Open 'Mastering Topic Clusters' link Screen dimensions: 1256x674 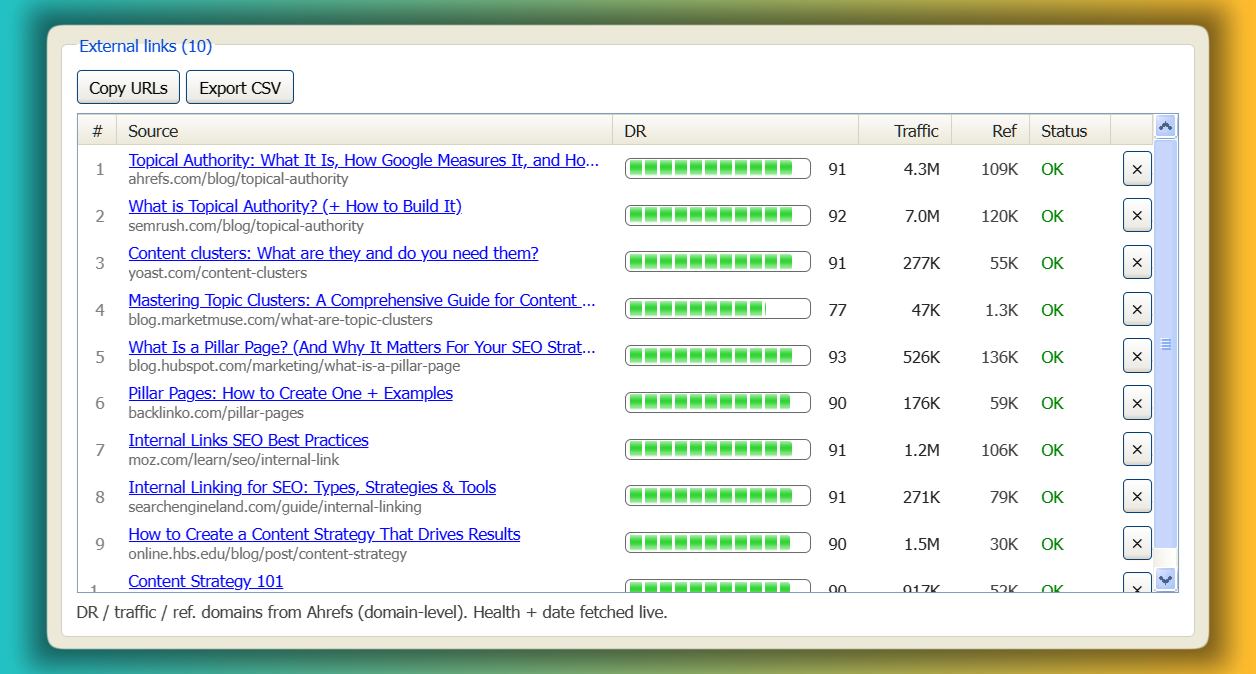(x=362, y=300)
